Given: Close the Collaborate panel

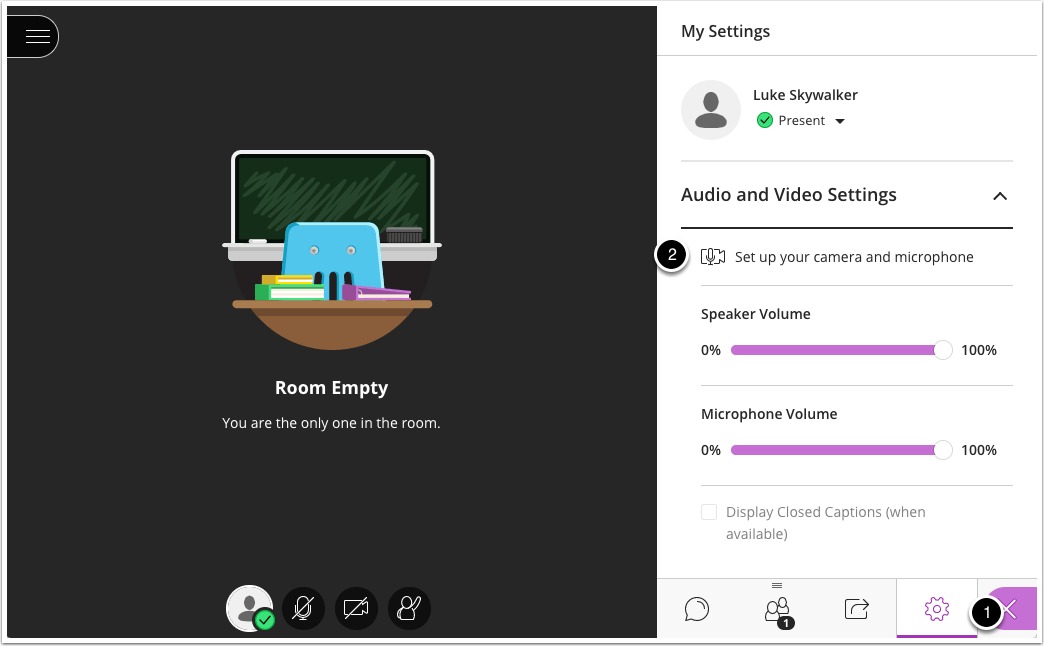Looking at the screenshot, I should click(1012, 608).
